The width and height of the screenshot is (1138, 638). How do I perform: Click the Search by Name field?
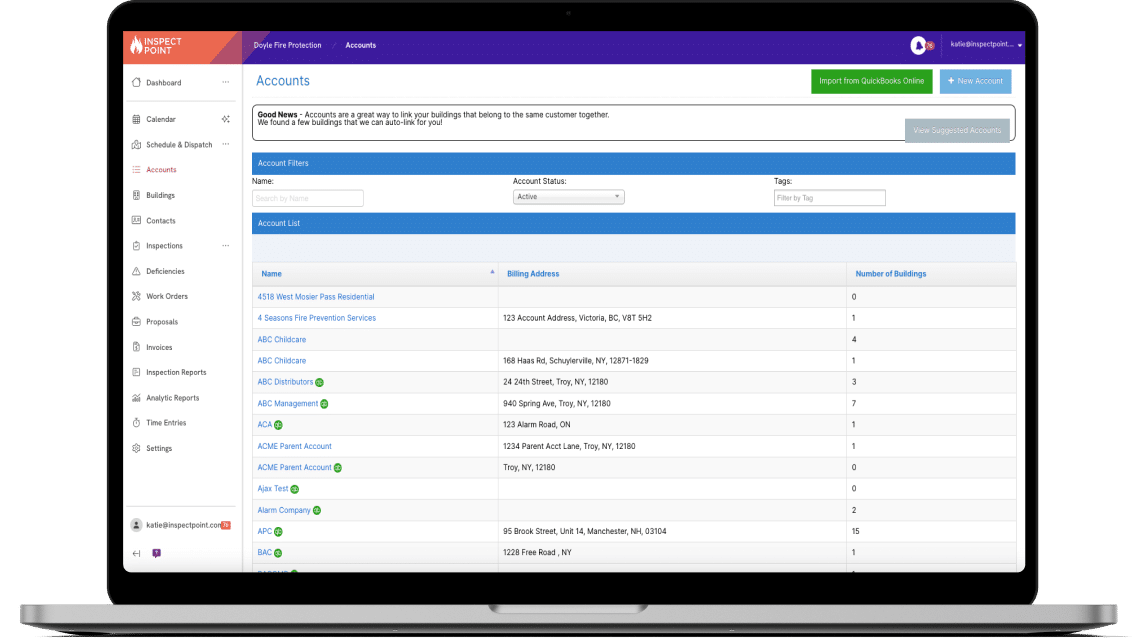pos(307,198)
